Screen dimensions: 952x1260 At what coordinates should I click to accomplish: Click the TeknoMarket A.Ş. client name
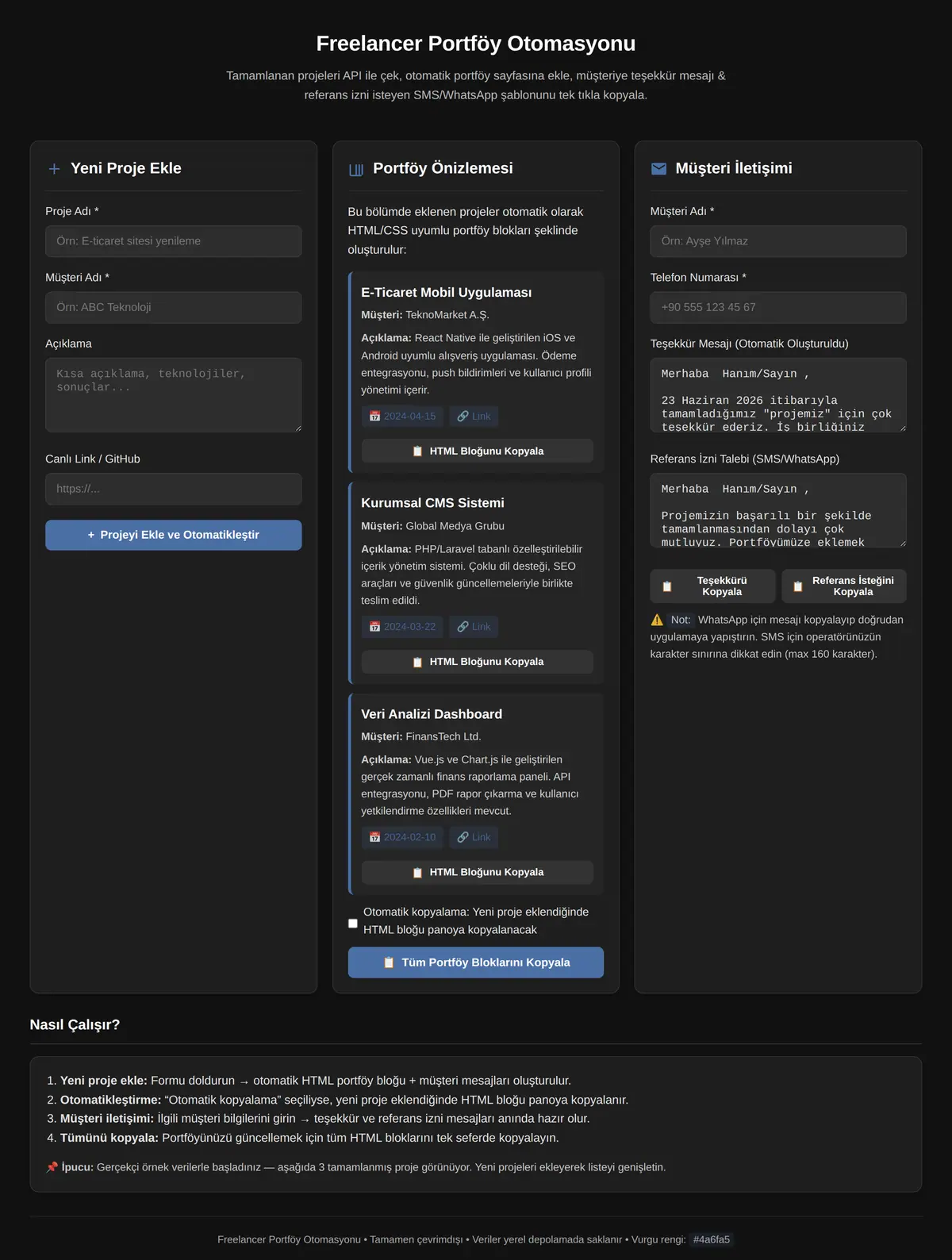(447, 315)
